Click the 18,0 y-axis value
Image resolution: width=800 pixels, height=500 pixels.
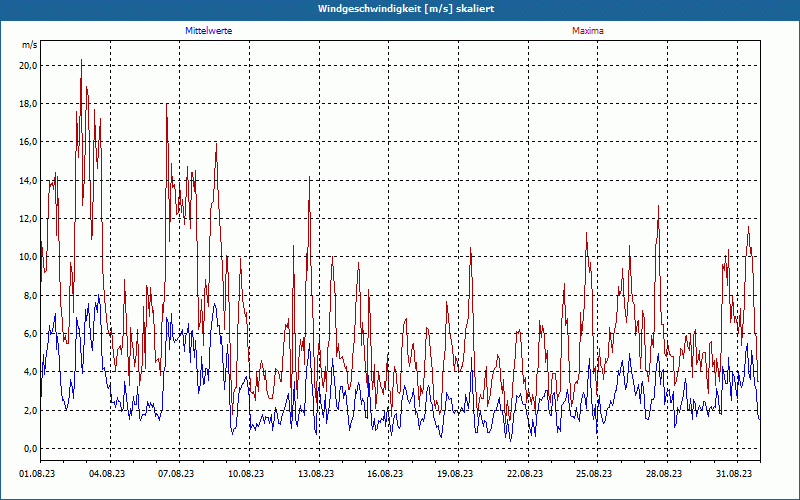tap(28, 104)
